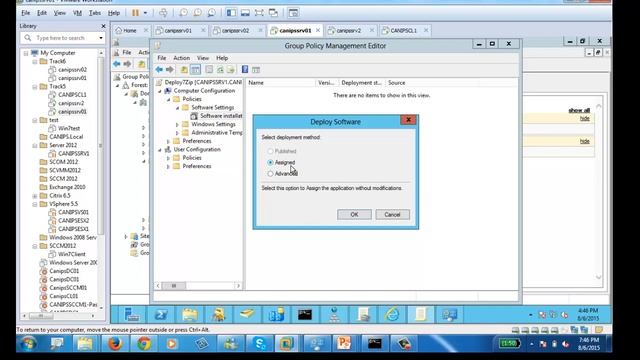Select the Published radio option
The image size is (640, 360).
click(x=270, y=151)
